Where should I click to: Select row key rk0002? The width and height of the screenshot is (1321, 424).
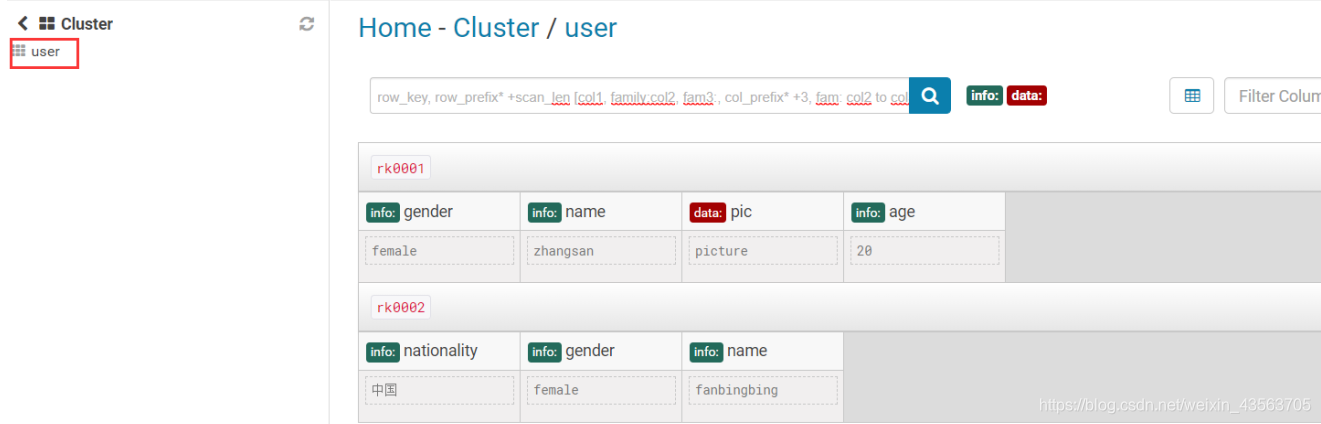point(400,307)
